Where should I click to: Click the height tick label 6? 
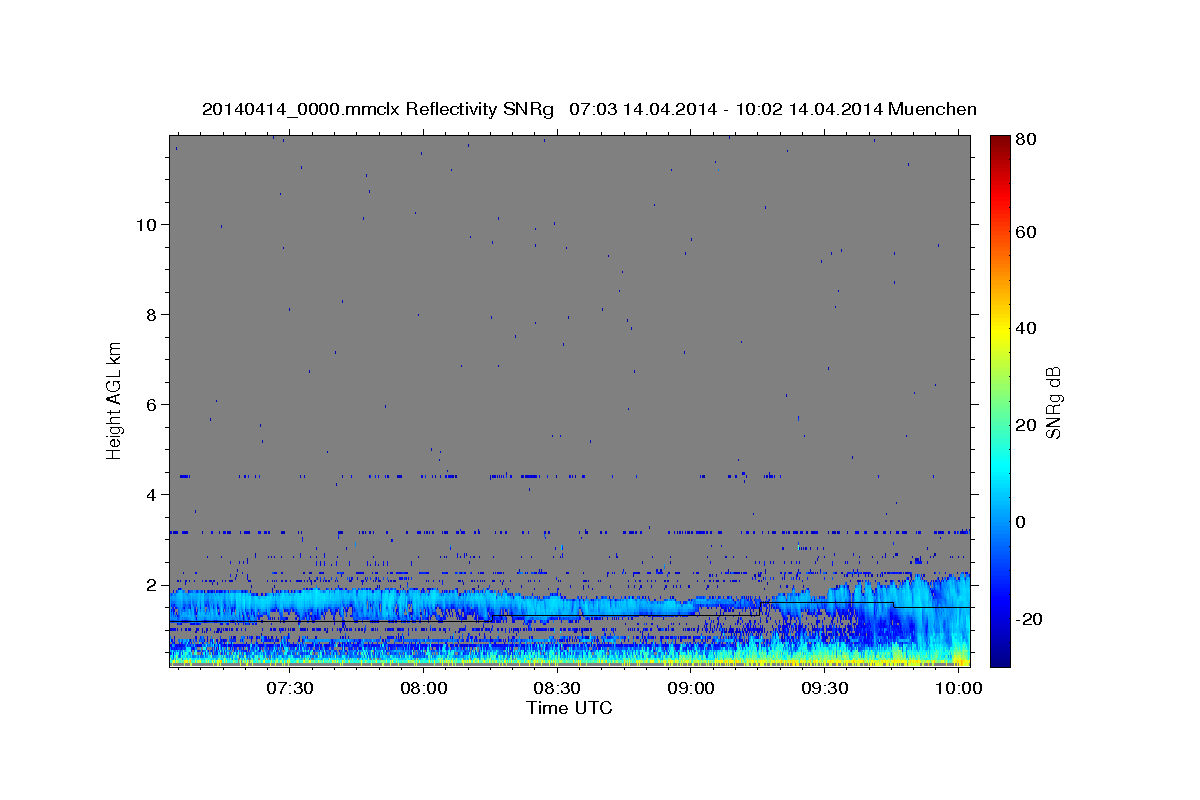[x=152, y=404]
